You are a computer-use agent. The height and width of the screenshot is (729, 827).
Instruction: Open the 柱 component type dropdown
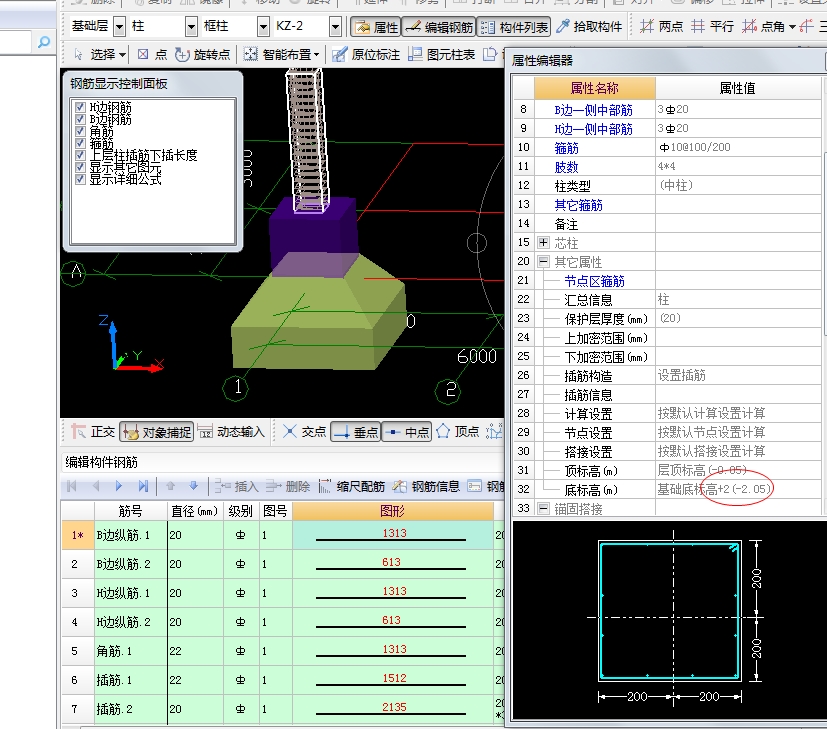(x=191, y=26)
